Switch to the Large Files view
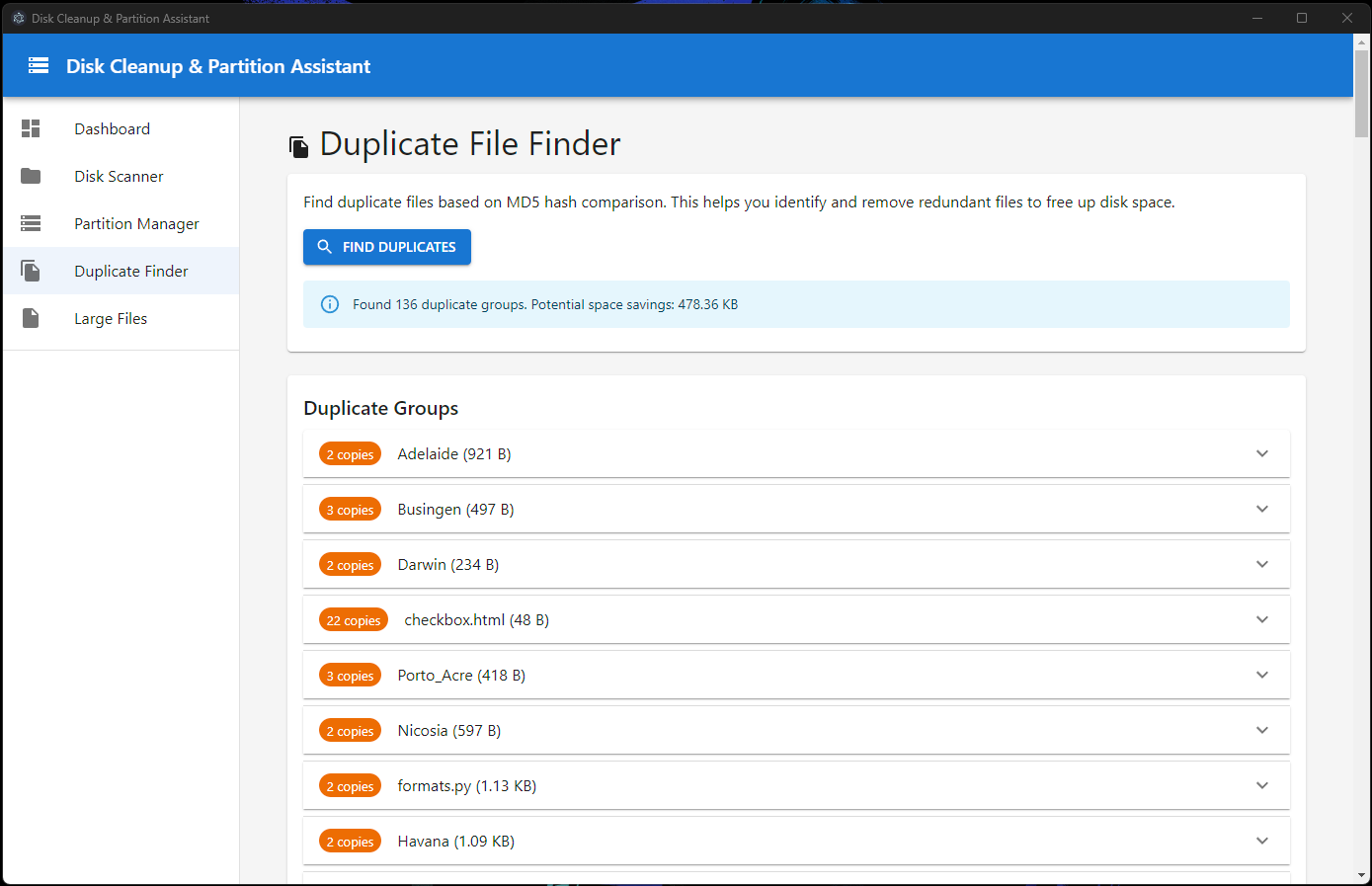The image size is (1372, 886). click(x=110, y=318)
